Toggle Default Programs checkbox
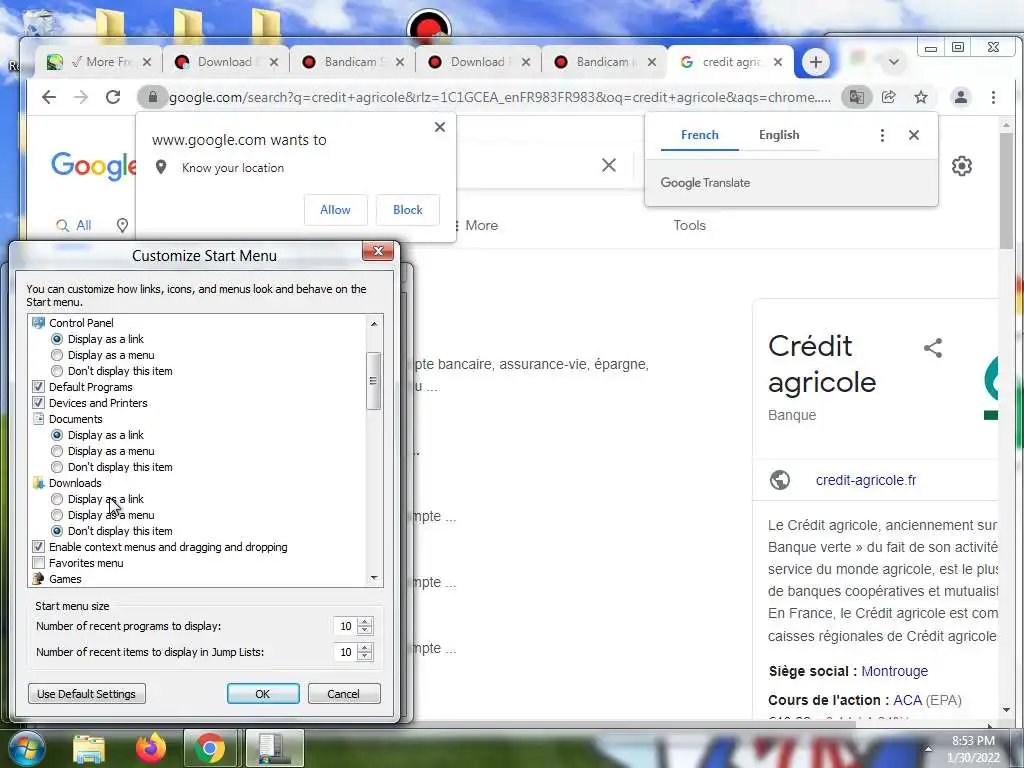The width and height of the screenshot is (1024, 768). click(39, 387)
